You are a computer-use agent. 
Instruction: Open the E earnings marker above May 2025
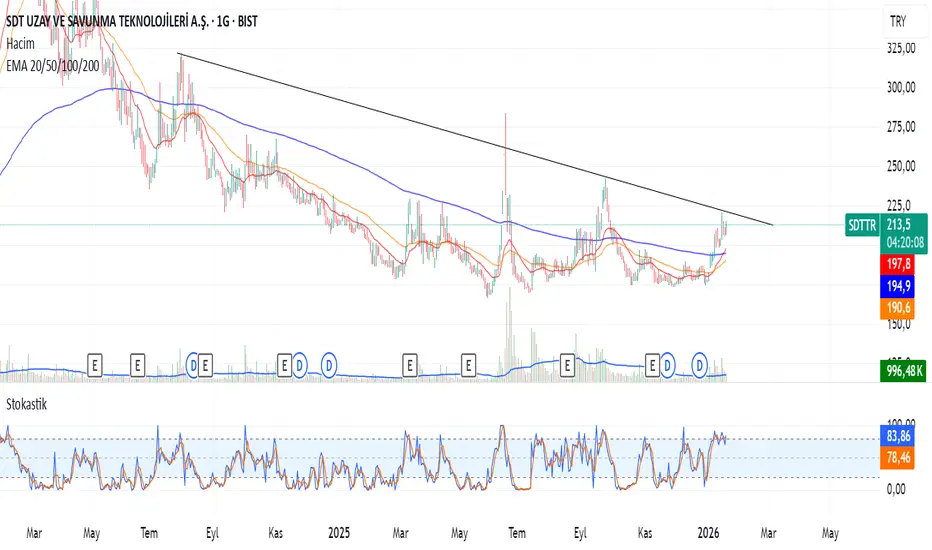pos(468,365)
